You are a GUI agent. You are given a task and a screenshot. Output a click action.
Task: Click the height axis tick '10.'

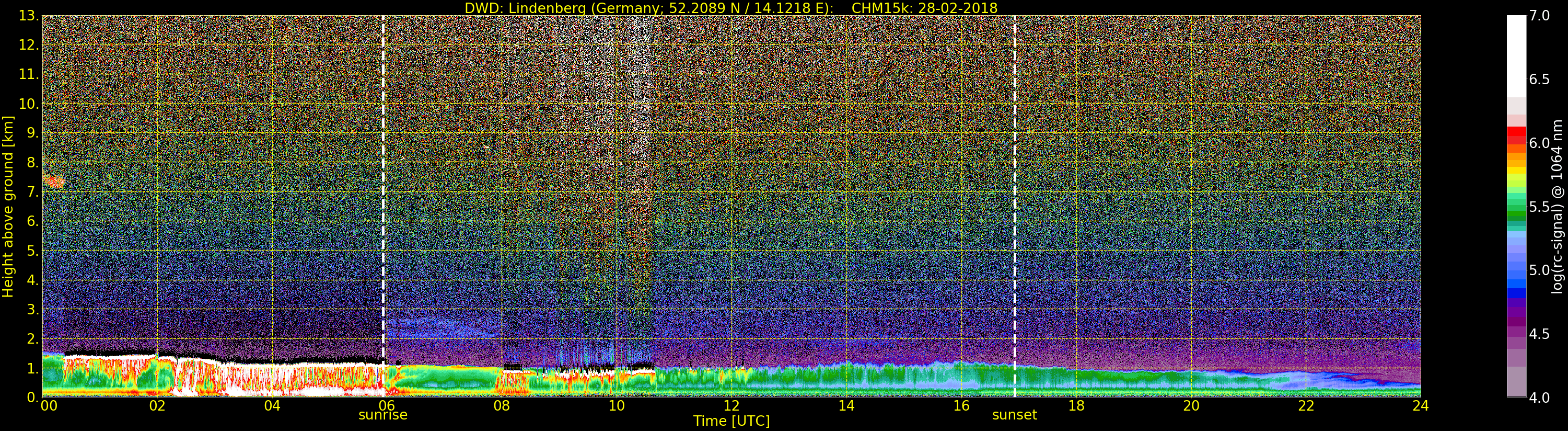point(28,104)
